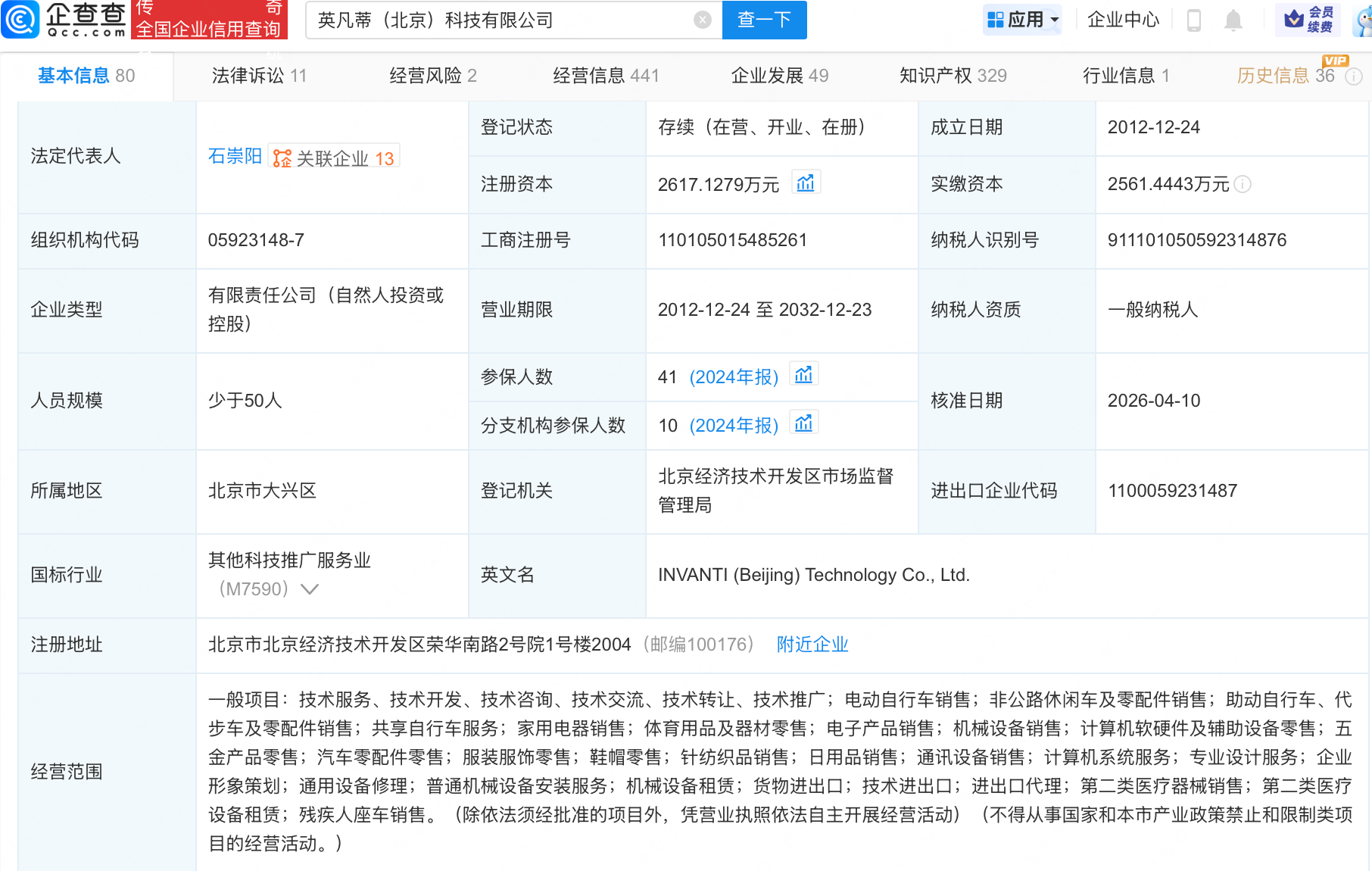Image resolution: width=1372 pixels, height=871 pixels.
Task: Switch to the 知识产权 tab
Action: pos(953,76)
